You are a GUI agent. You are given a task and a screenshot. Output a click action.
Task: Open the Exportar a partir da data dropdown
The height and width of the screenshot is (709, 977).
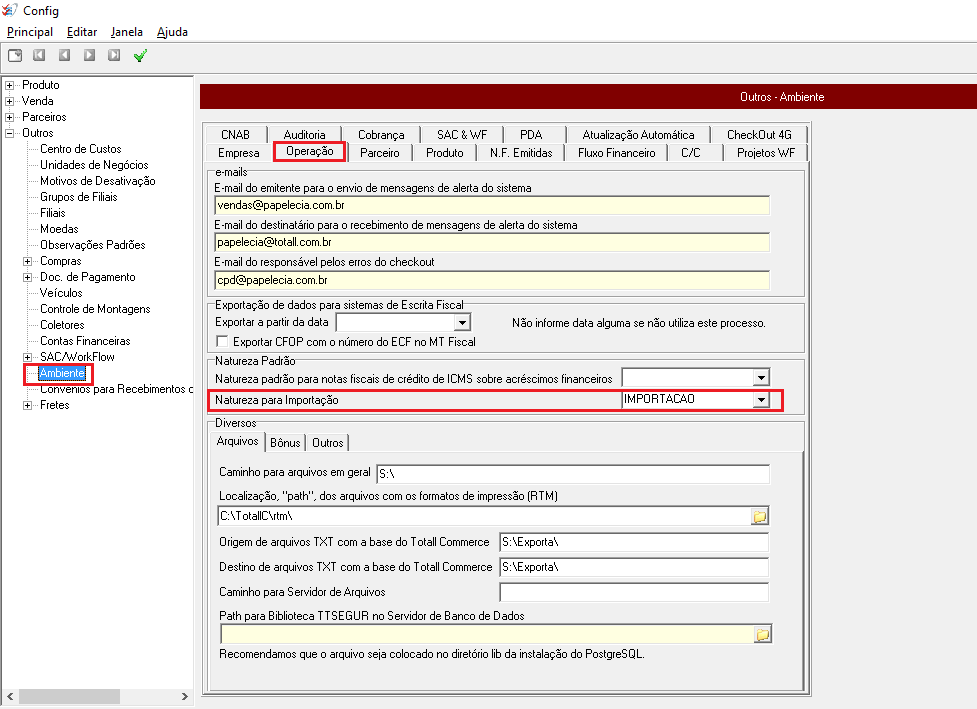(462, 322)
